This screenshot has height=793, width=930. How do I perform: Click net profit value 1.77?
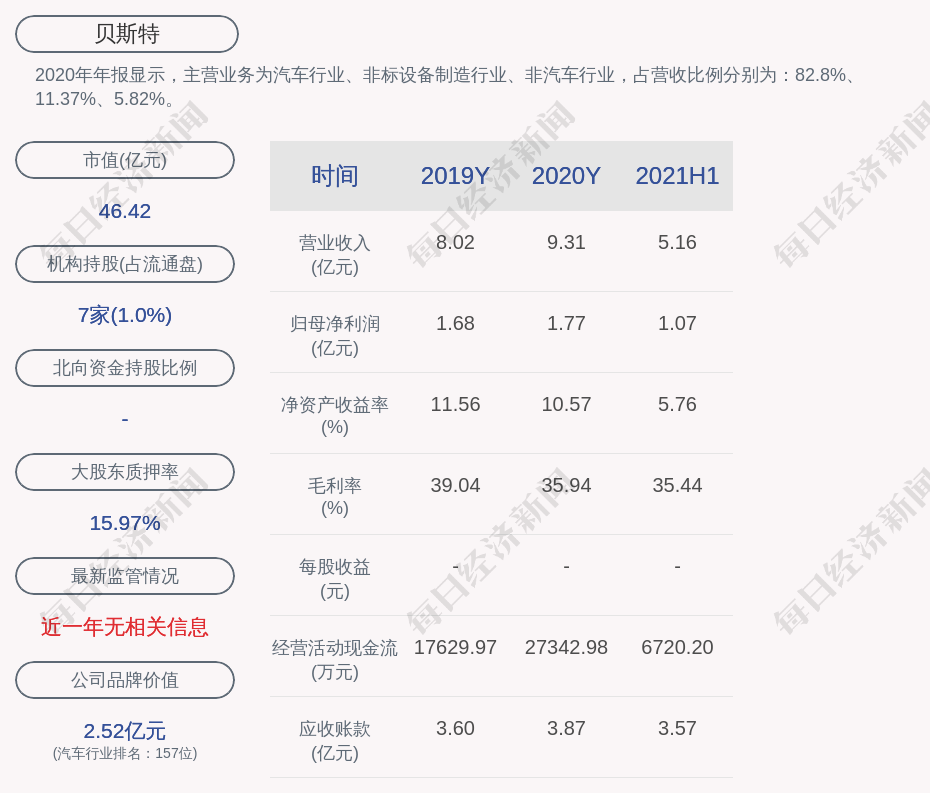[x=566, y=323]
